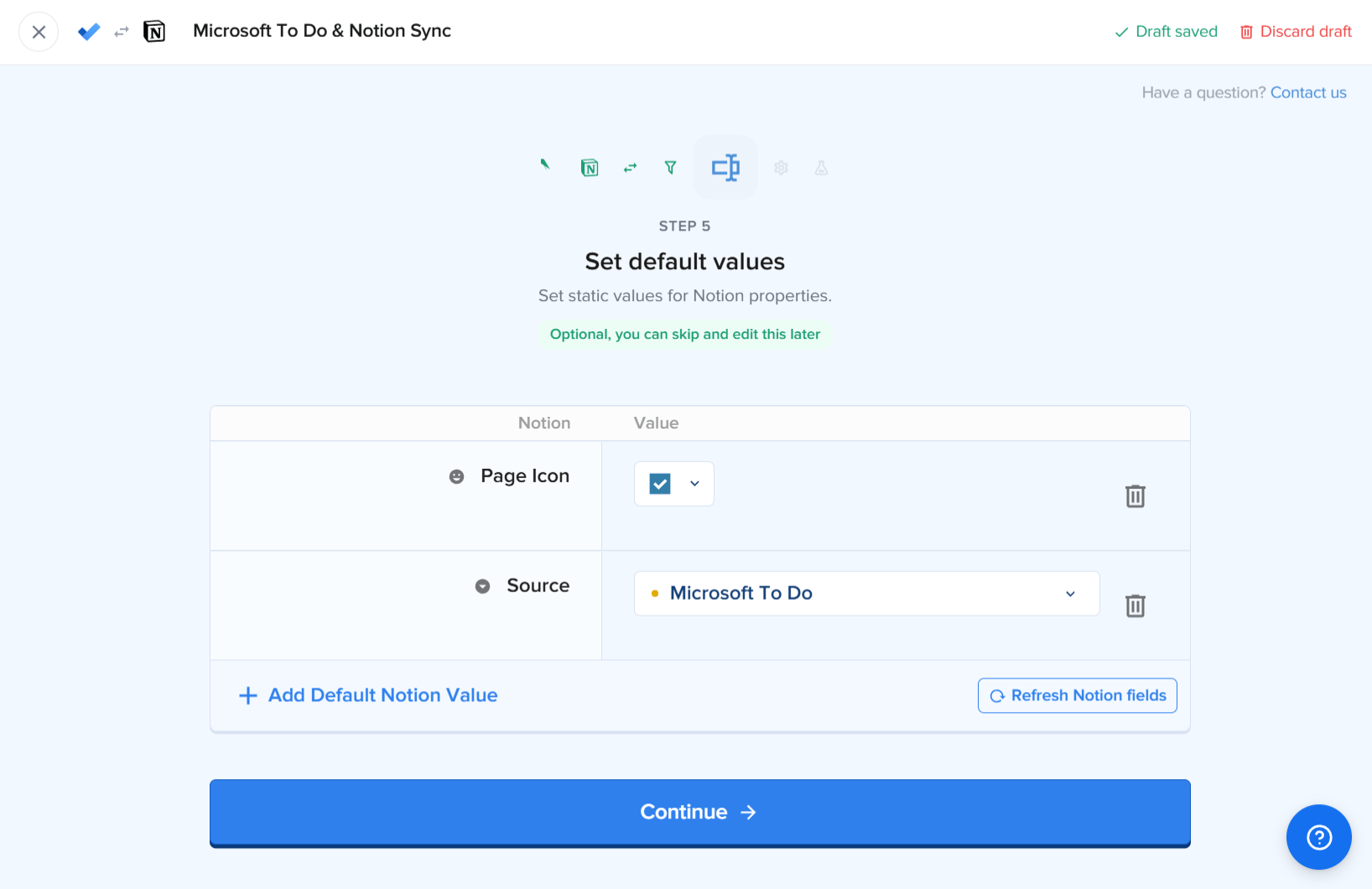Go to the filter step icon
1372x889 pixels.
coord(670,168)
